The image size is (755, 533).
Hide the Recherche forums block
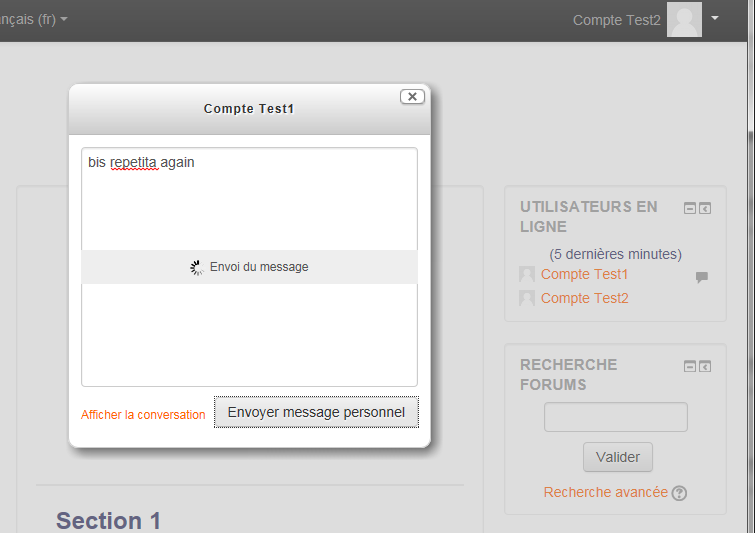(x=690, y=366)
